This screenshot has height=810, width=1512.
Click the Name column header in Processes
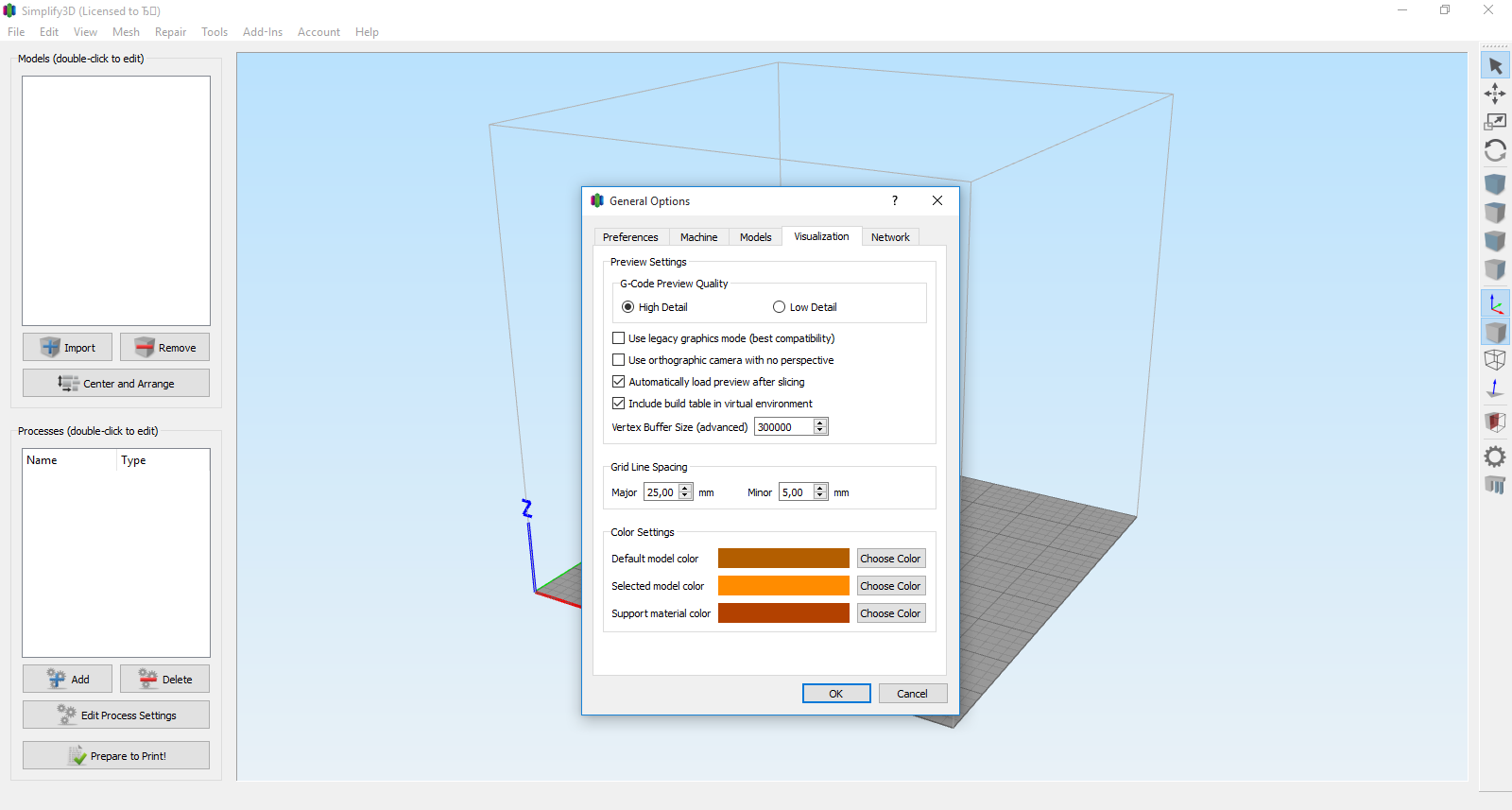(70, 460)
